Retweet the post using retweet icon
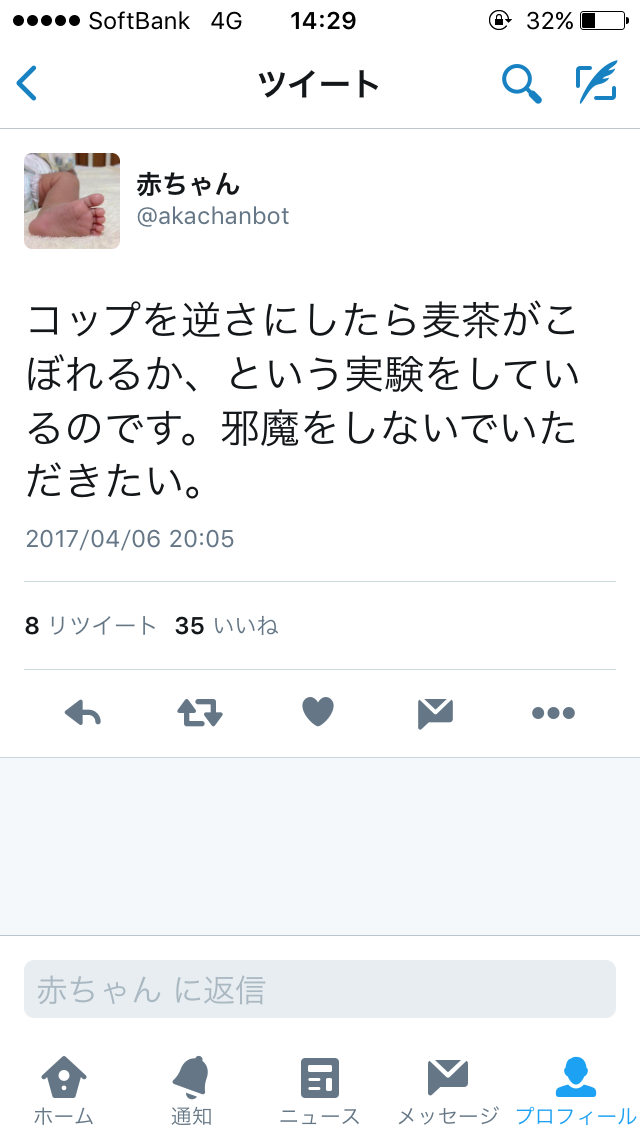 click(x=200, y=713)
